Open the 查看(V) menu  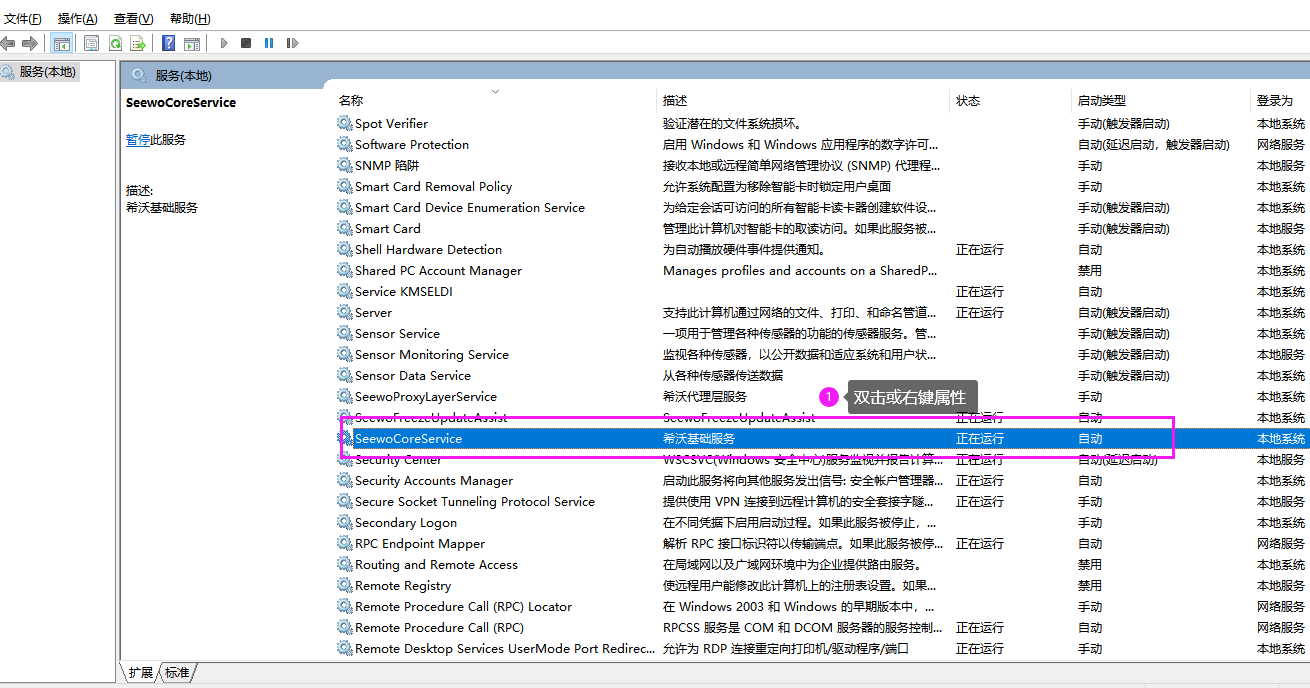pos(133,18)
